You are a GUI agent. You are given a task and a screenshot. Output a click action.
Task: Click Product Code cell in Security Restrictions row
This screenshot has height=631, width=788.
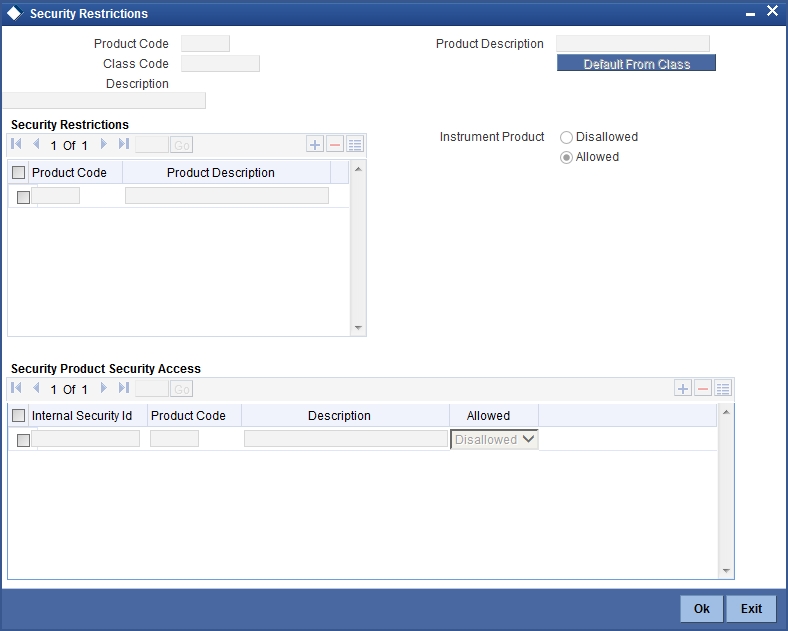click(x=56, y=195)
